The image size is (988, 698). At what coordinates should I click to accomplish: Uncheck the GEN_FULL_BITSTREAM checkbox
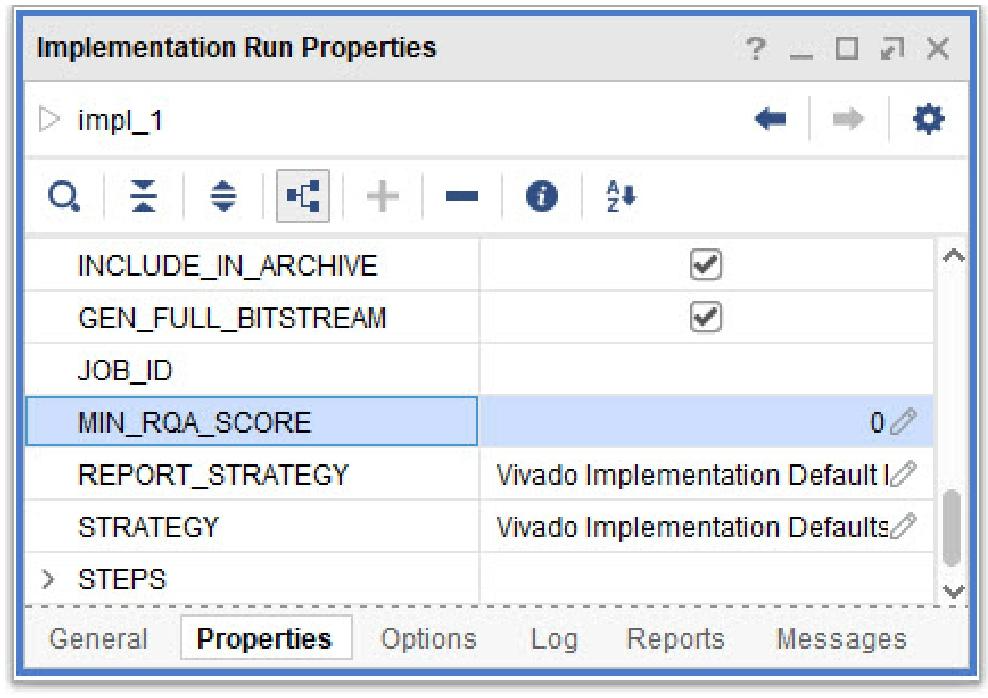[x=706, y=316]
